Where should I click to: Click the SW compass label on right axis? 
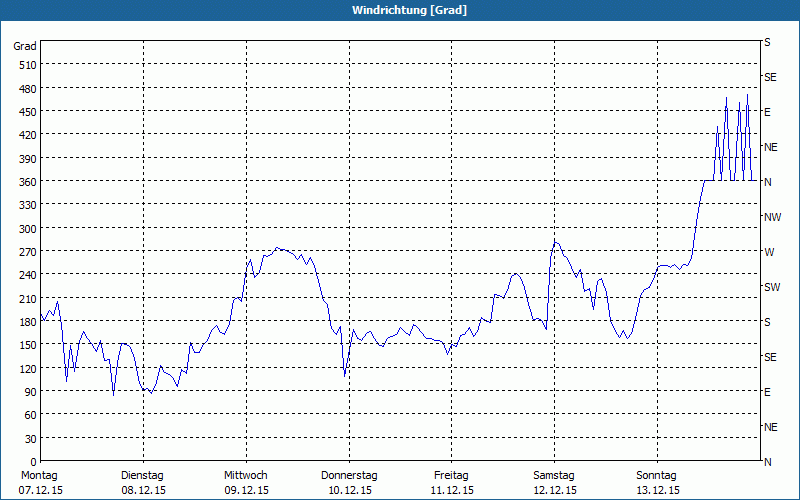(771, 287)
